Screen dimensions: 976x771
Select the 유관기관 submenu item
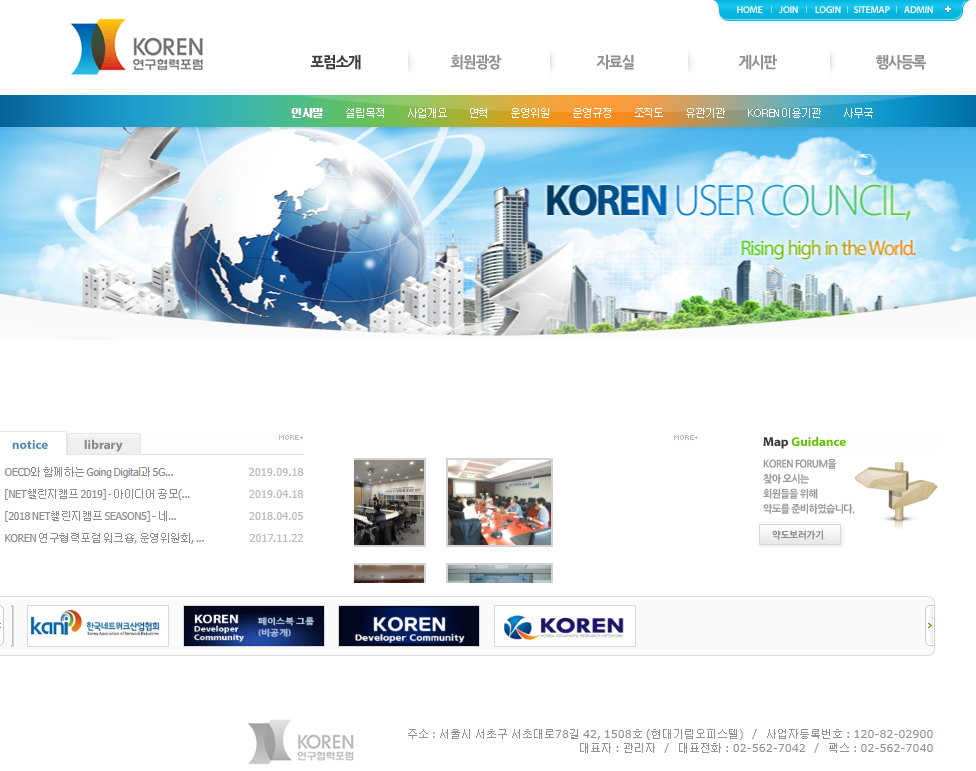click(x=705, y=113)
